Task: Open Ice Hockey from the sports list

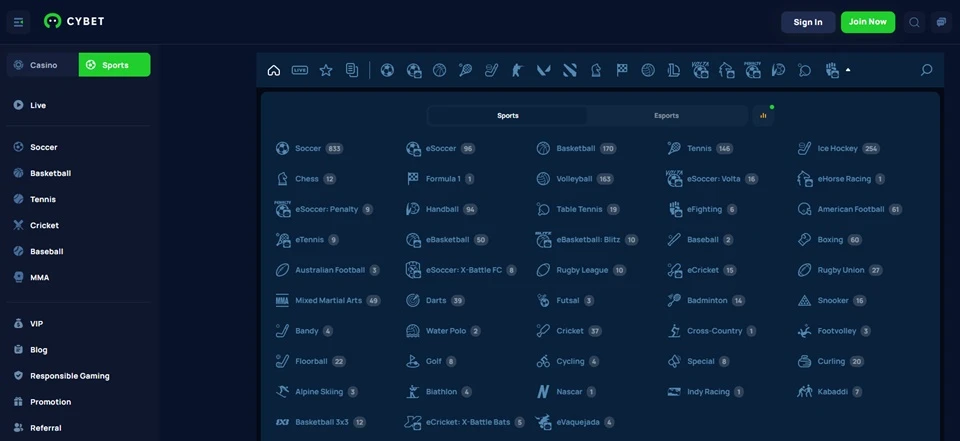Action: click(837, 149)
